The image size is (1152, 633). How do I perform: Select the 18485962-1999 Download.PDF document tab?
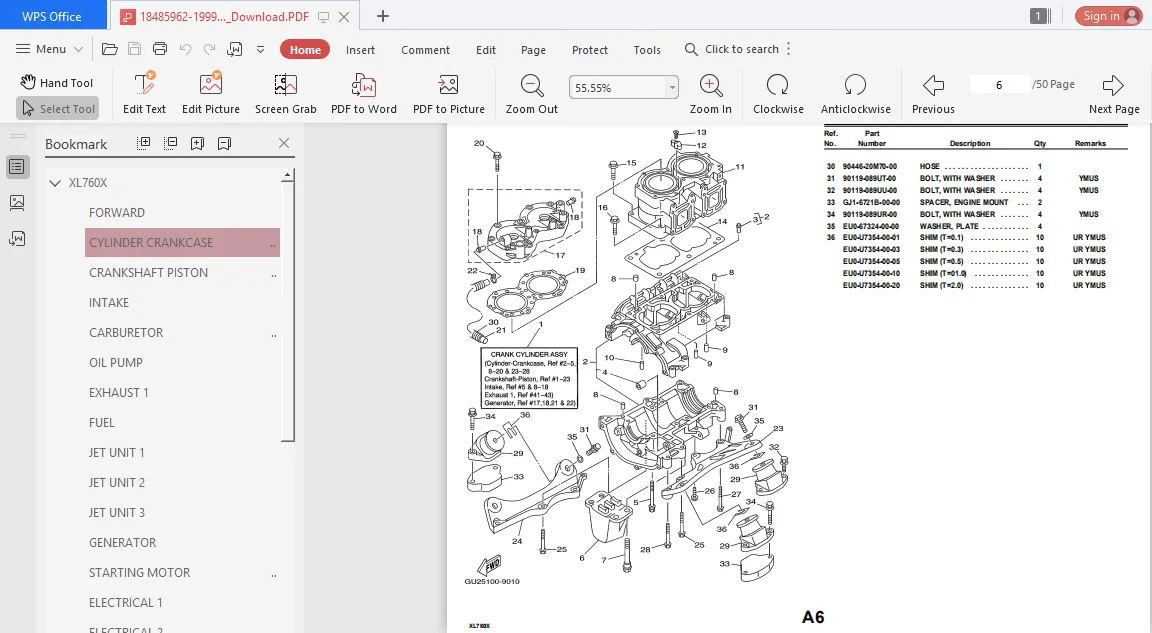click(224, 16)
